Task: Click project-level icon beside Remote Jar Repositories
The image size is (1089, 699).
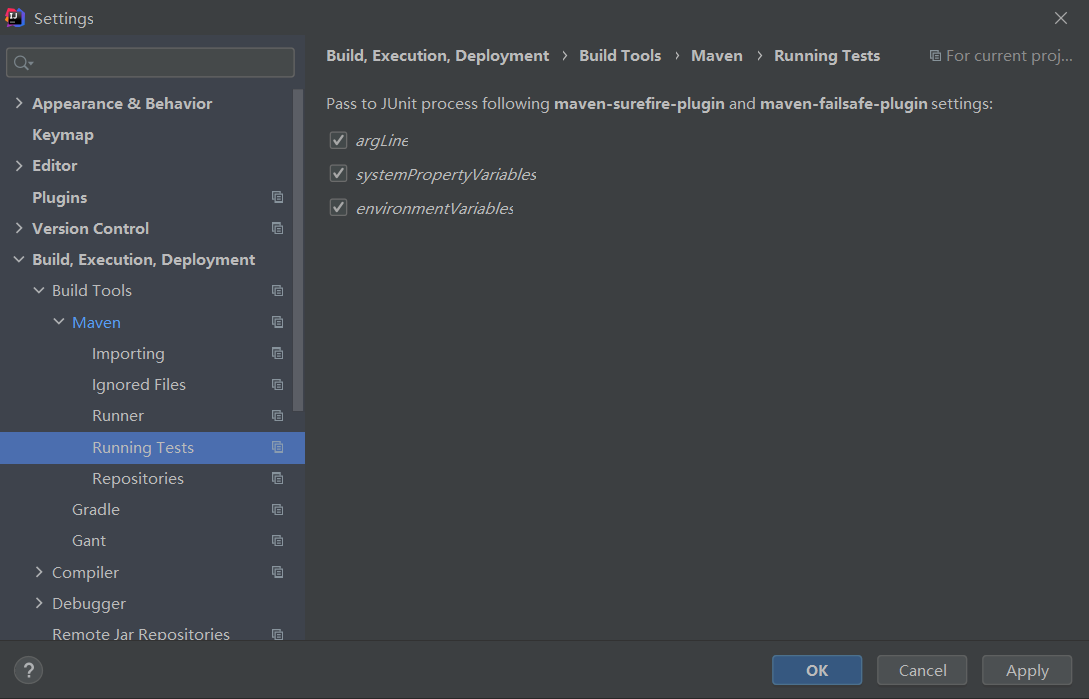Action: (278, 634)
